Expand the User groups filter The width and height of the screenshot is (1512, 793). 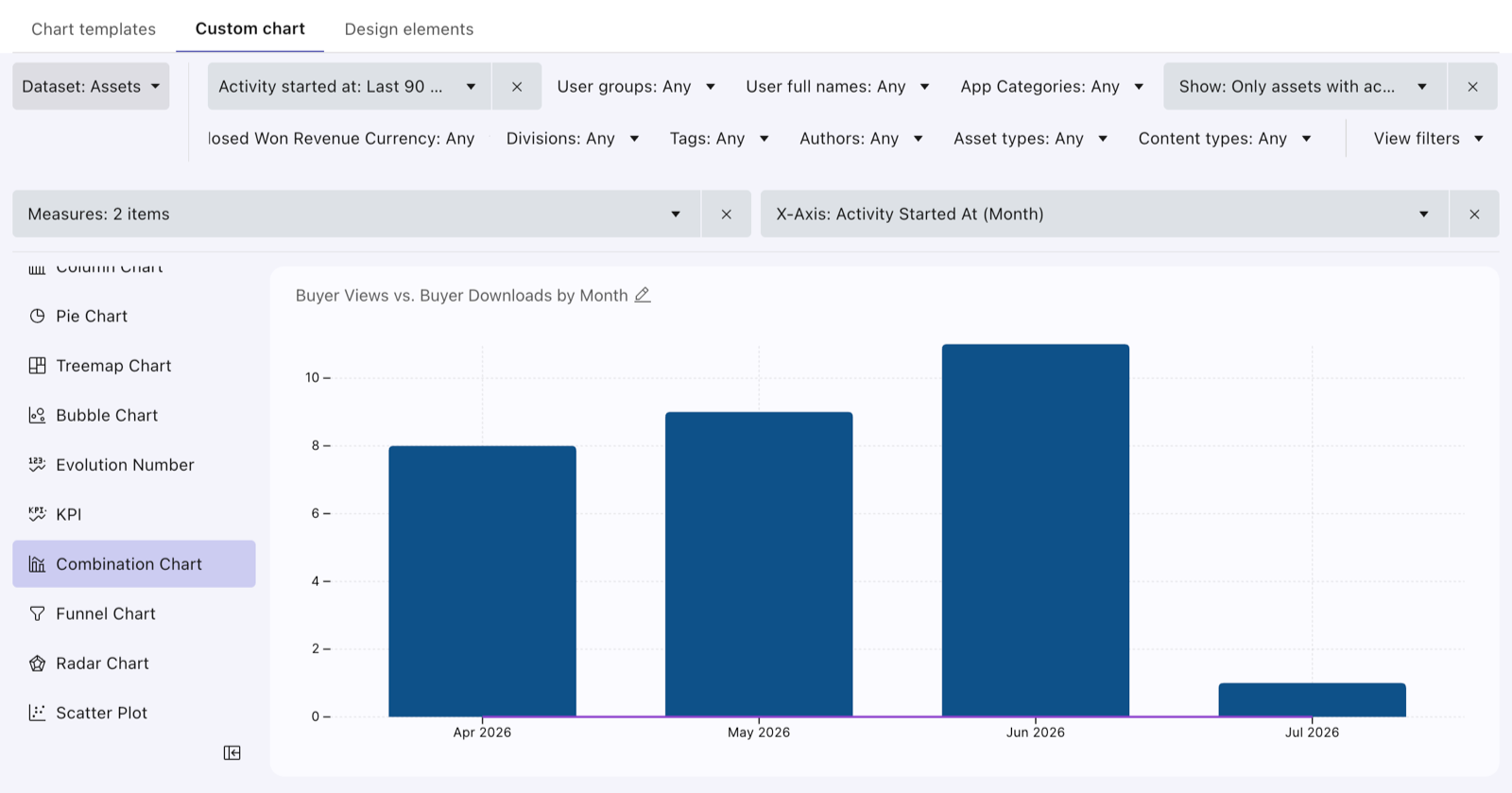636,86
